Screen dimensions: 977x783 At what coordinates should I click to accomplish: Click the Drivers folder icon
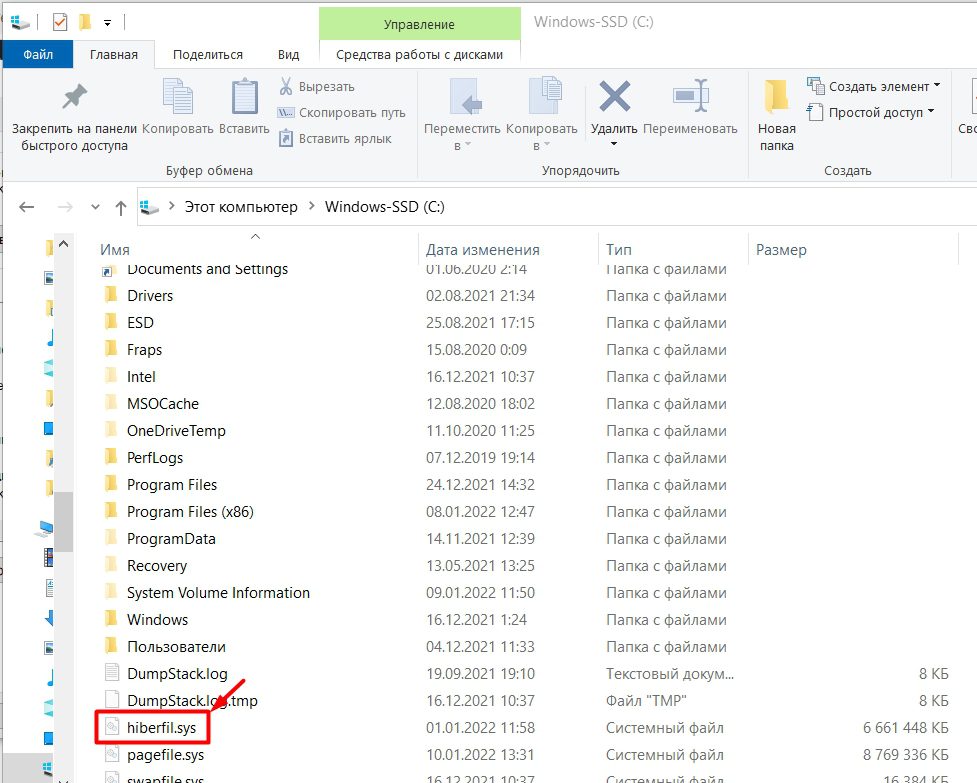tap(111, 293)
